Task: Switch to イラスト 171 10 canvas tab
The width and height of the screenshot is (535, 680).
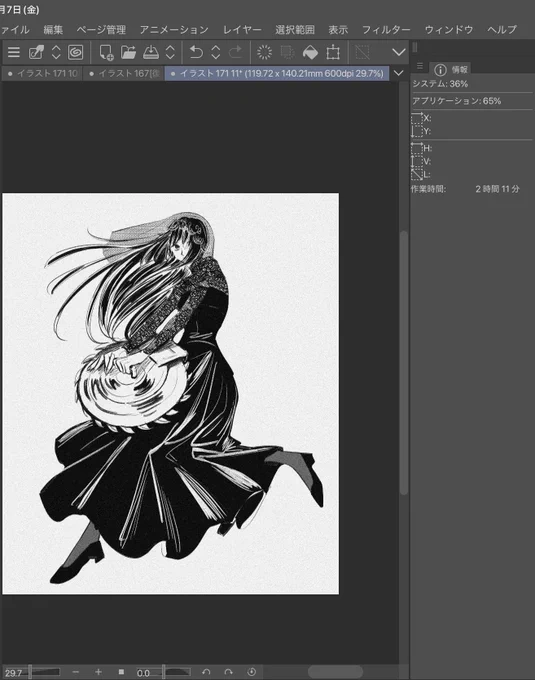Action: (42, 73)
